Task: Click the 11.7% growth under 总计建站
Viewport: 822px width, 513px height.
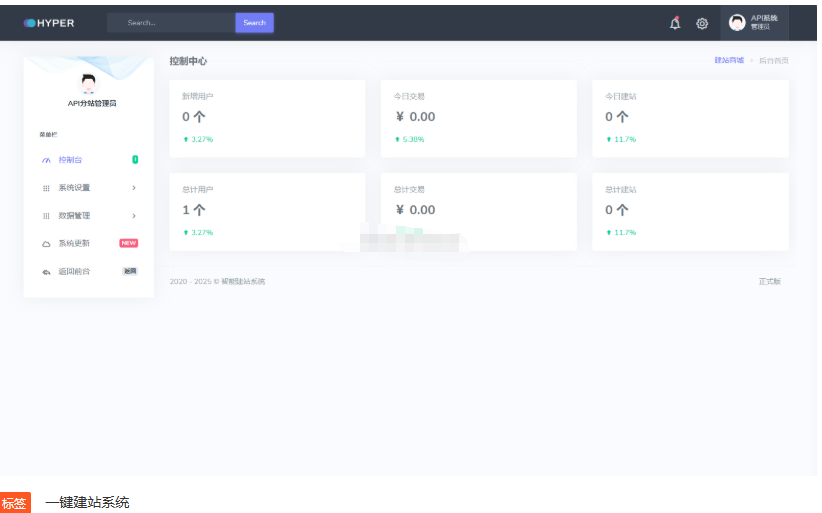Action: 621,232
